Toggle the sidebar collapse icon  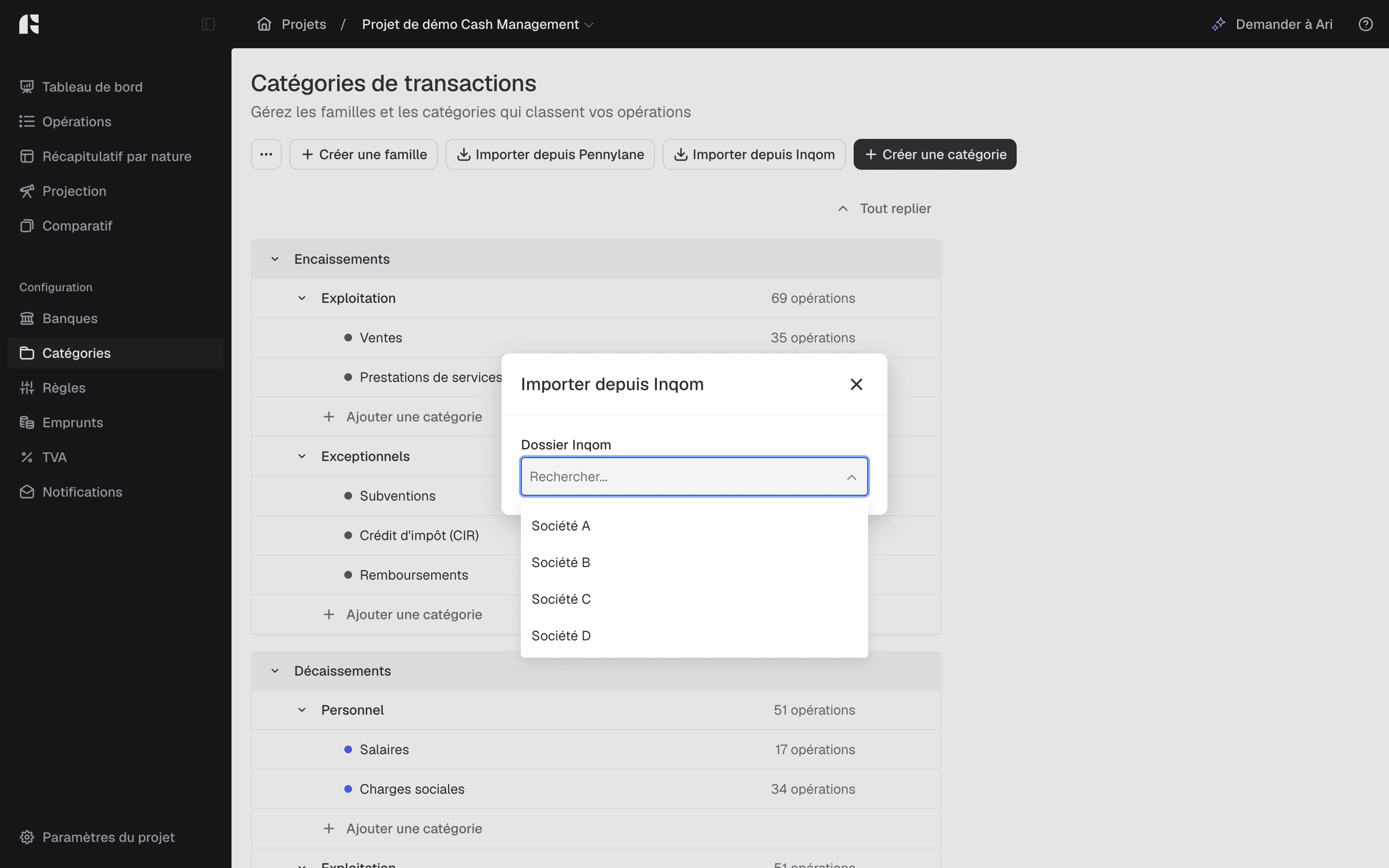(x=208, y=24)
